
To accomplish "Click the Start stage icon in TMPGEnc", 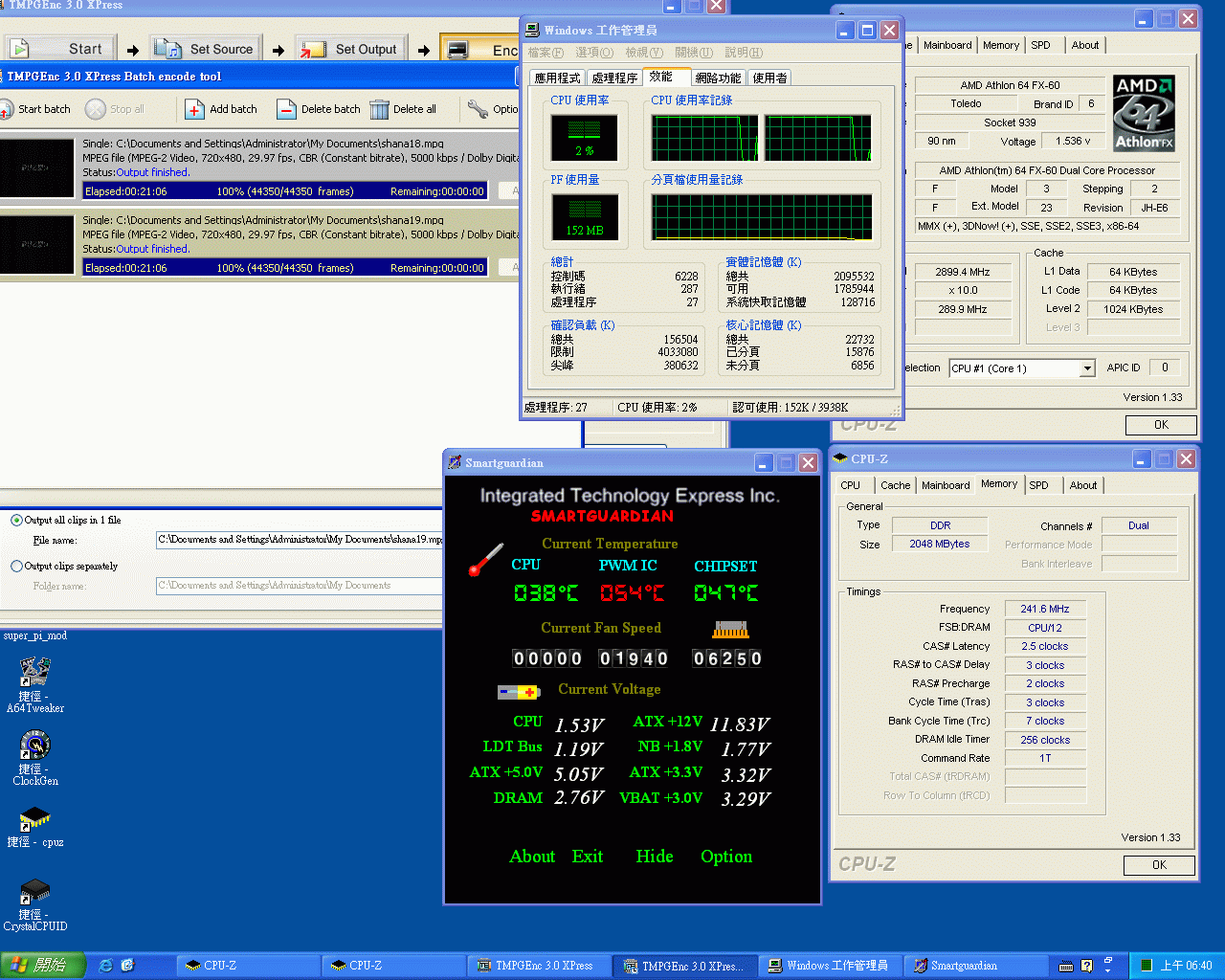I will (20, 48).
